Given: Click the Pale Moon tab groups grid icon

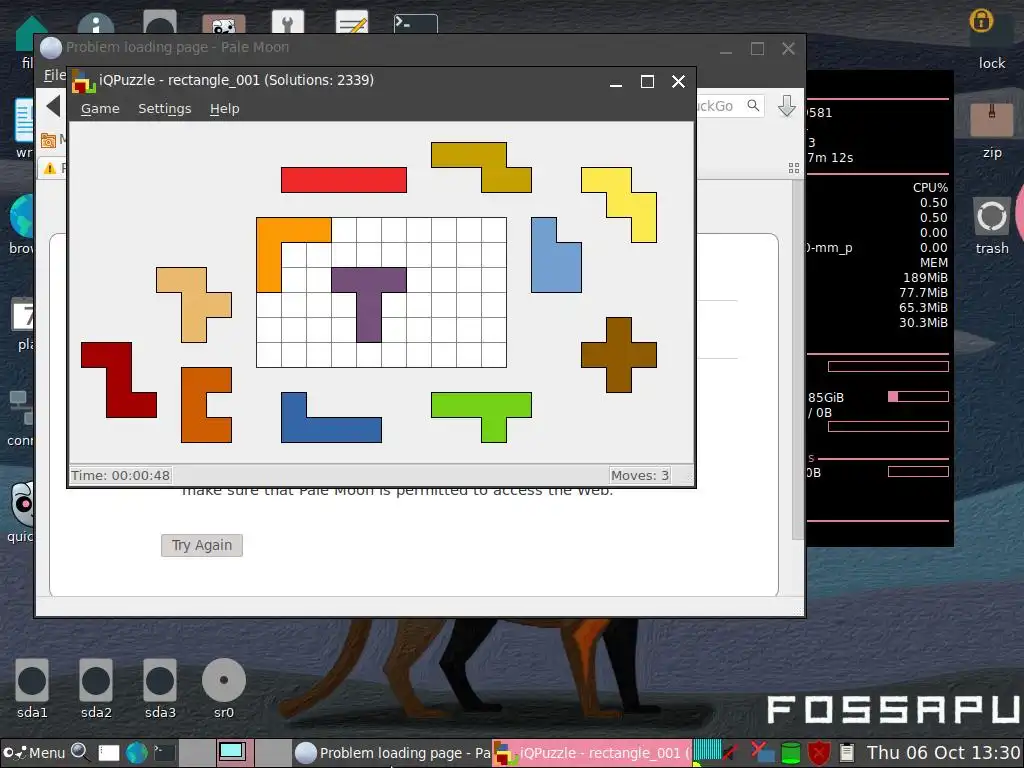Looking at the screenshot, I should [794, 168].
